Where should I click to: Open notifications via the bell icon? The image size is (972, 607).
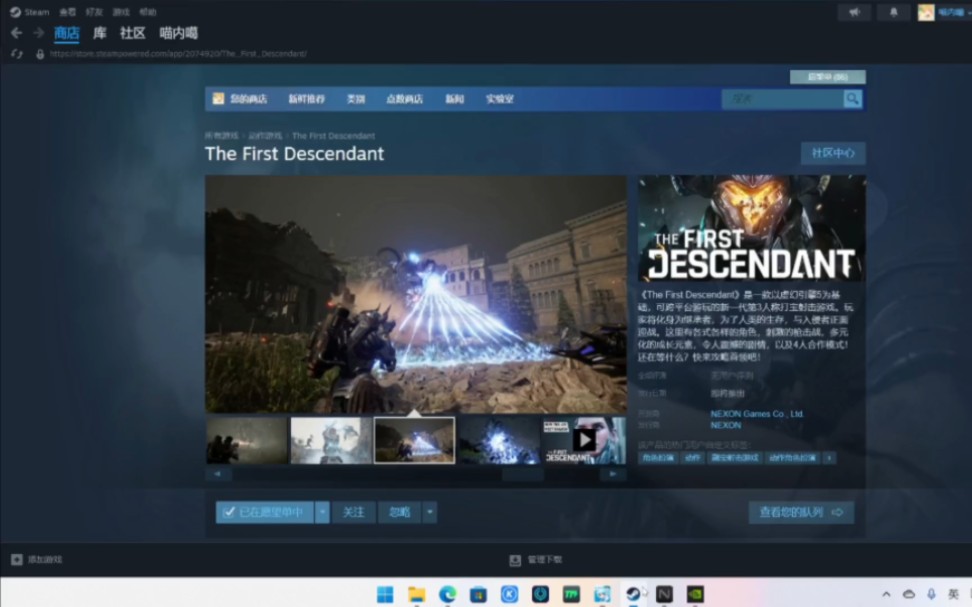(895, 12)
